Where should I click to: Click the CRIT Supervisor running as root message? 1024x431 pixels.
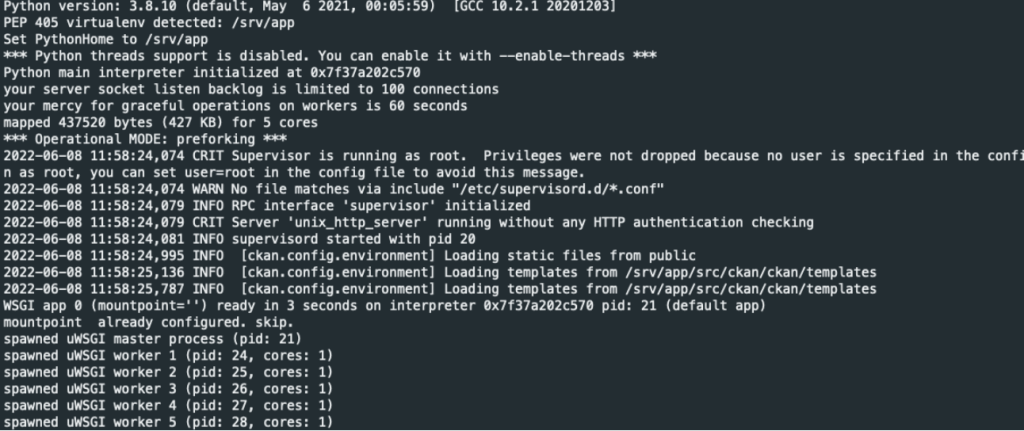coord(513,164)
